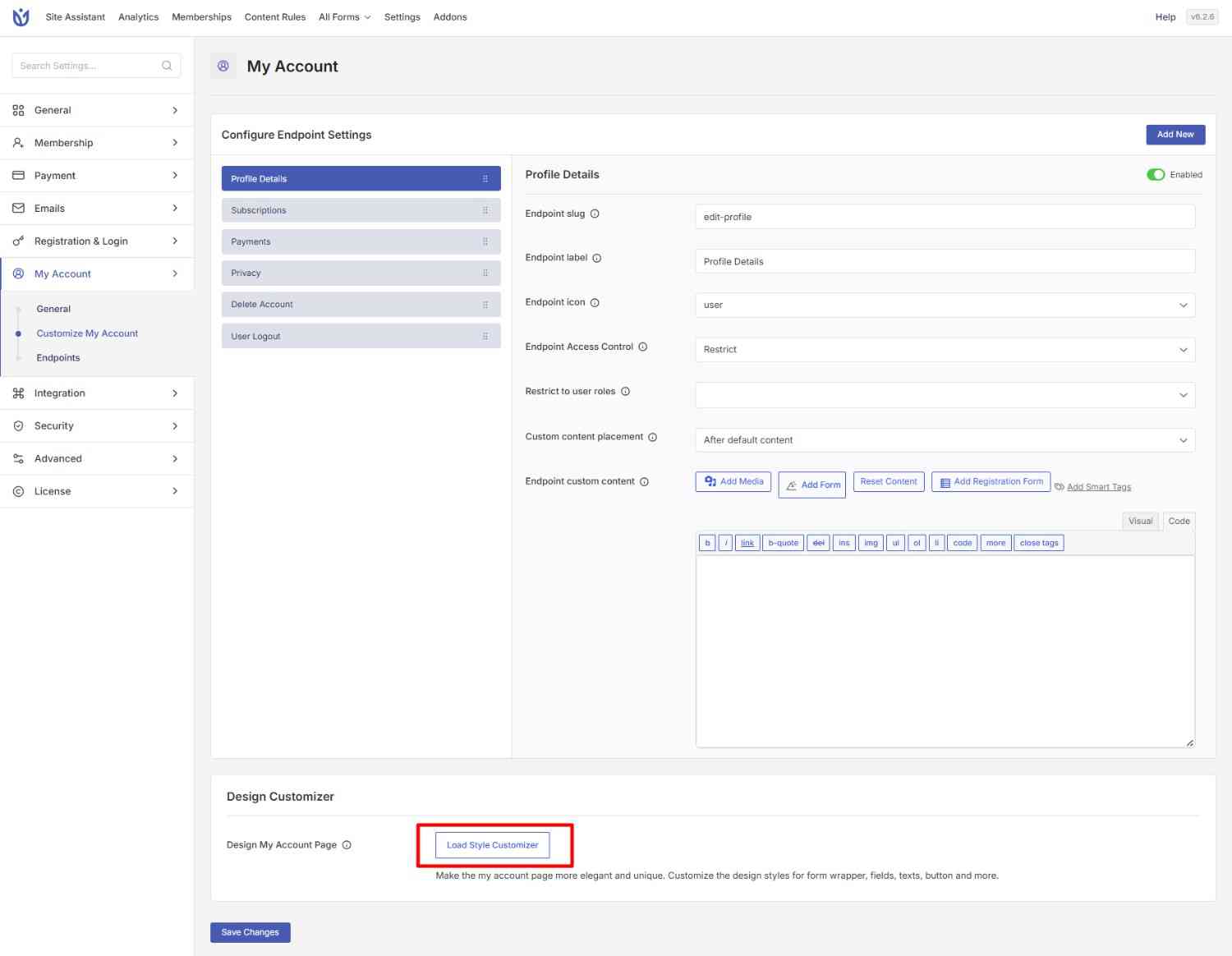Open the Endpoint icon dropdown
The width and height of the screenshot is (1232, 956).
point(945,305)
